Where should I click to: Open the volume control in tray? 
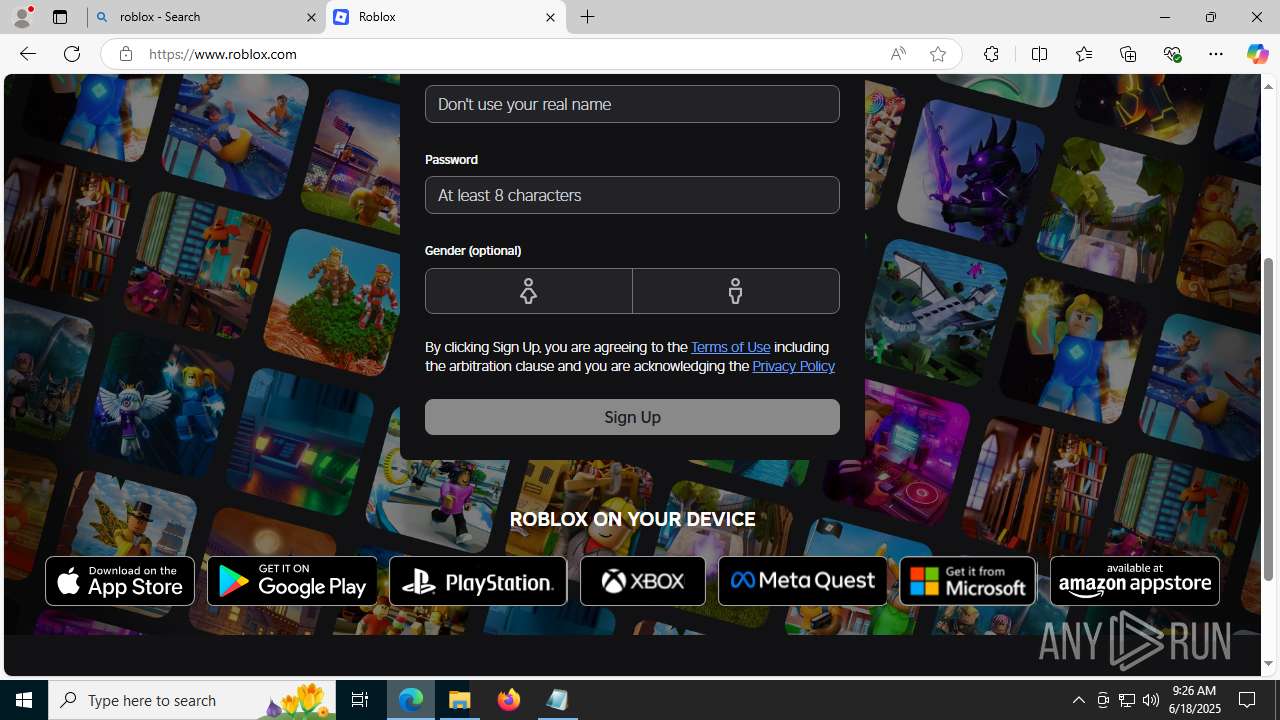(x=1151, y=700)
